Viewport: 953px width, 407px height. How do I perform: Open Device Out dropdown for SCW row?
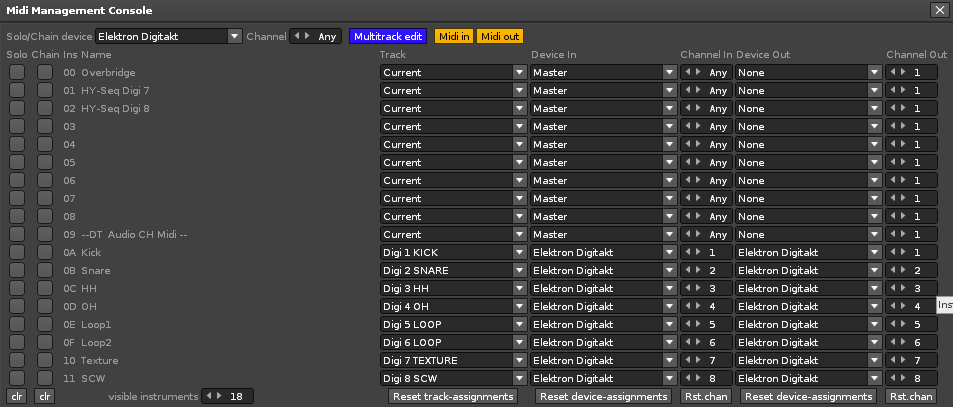[x=808, y=378]
